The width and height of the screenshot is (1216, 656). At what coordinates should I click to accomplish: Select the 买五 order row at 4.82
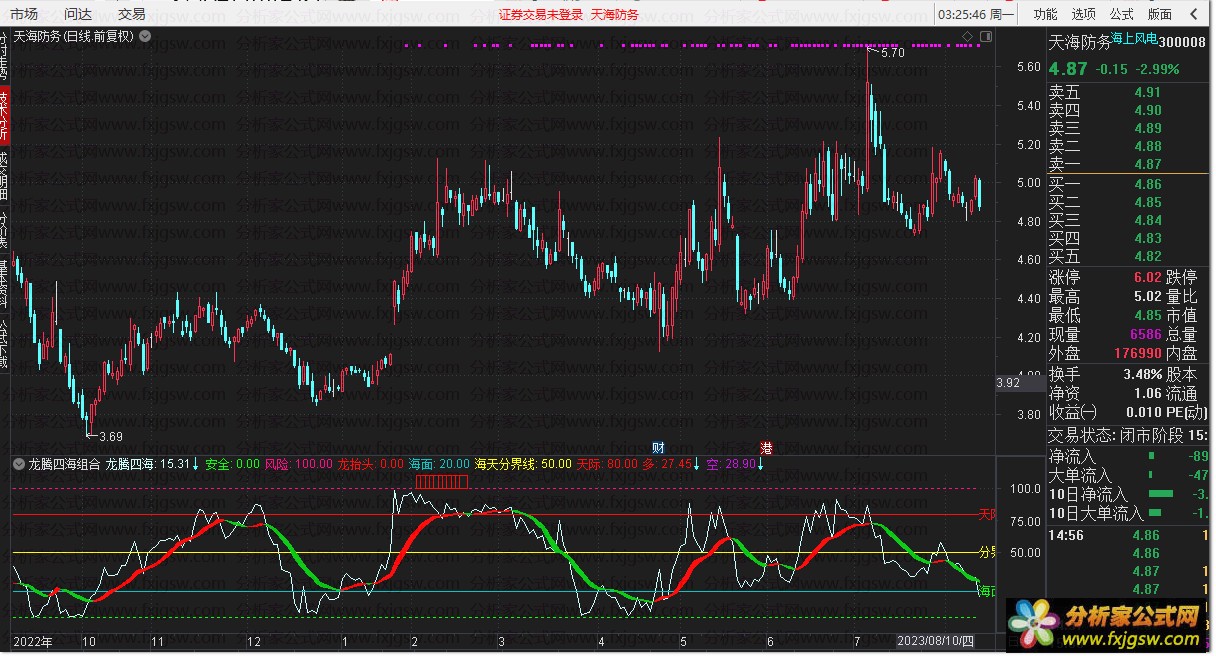tap(1130, 256)
